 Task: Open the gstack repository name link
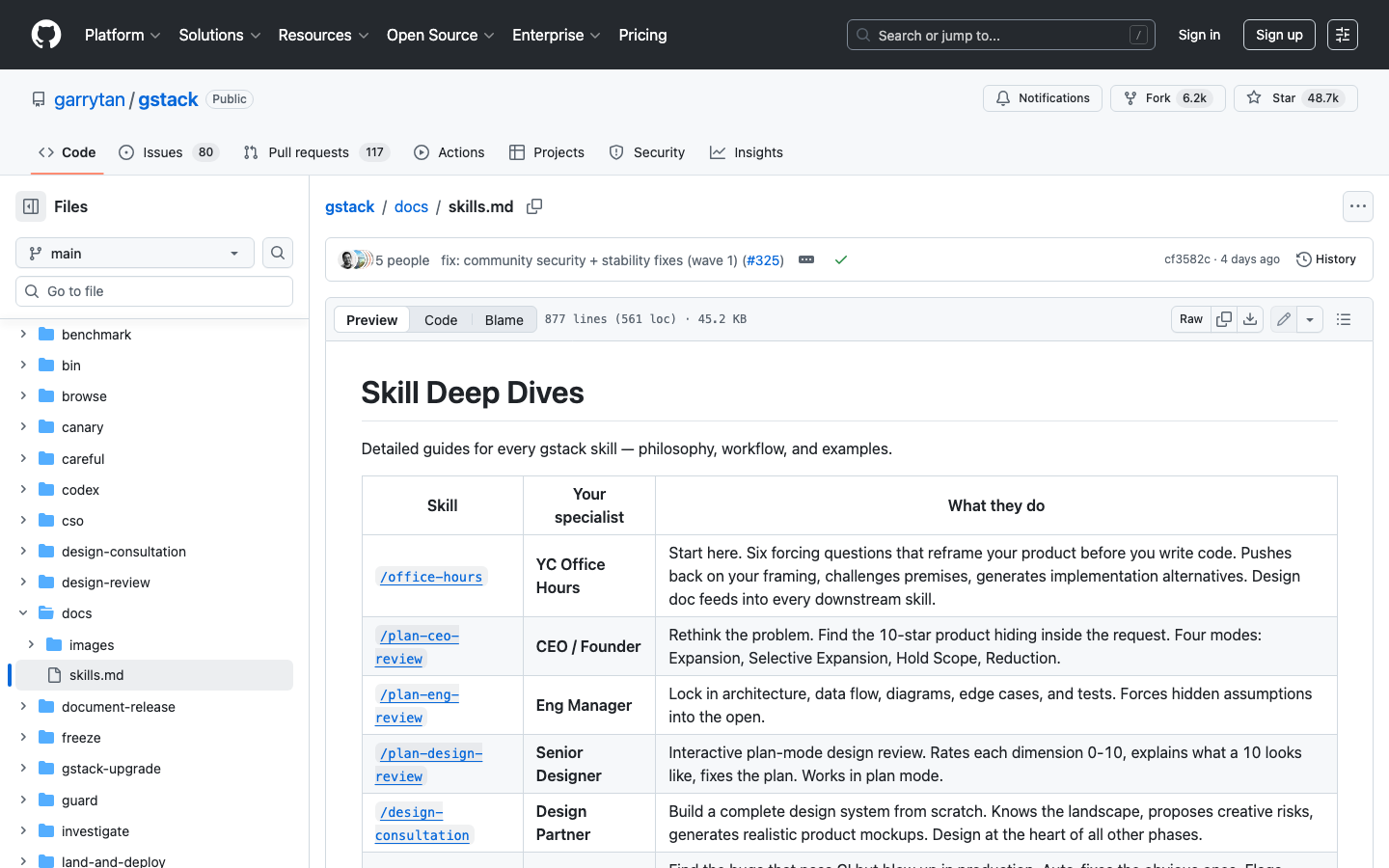pyautogui.click(x=168, y=99)
